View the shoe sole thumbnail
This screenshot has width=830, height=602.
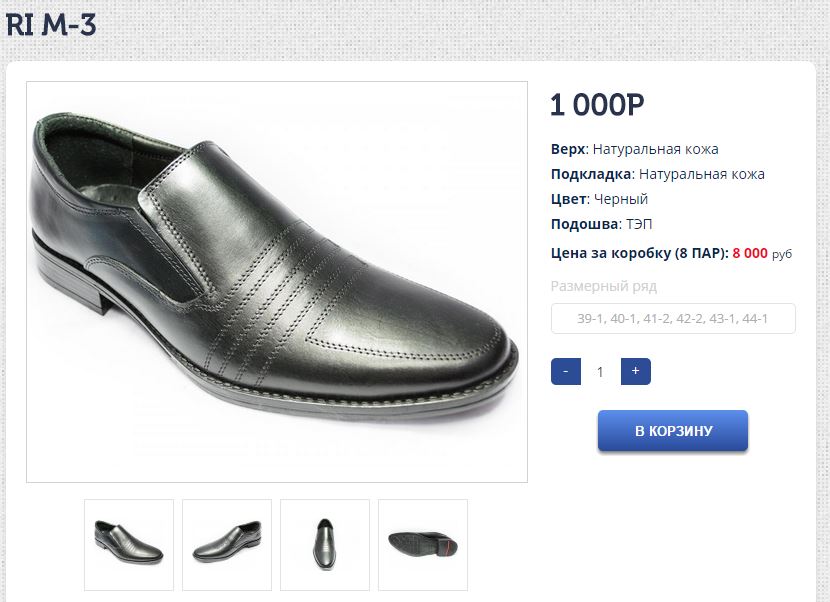423,545
